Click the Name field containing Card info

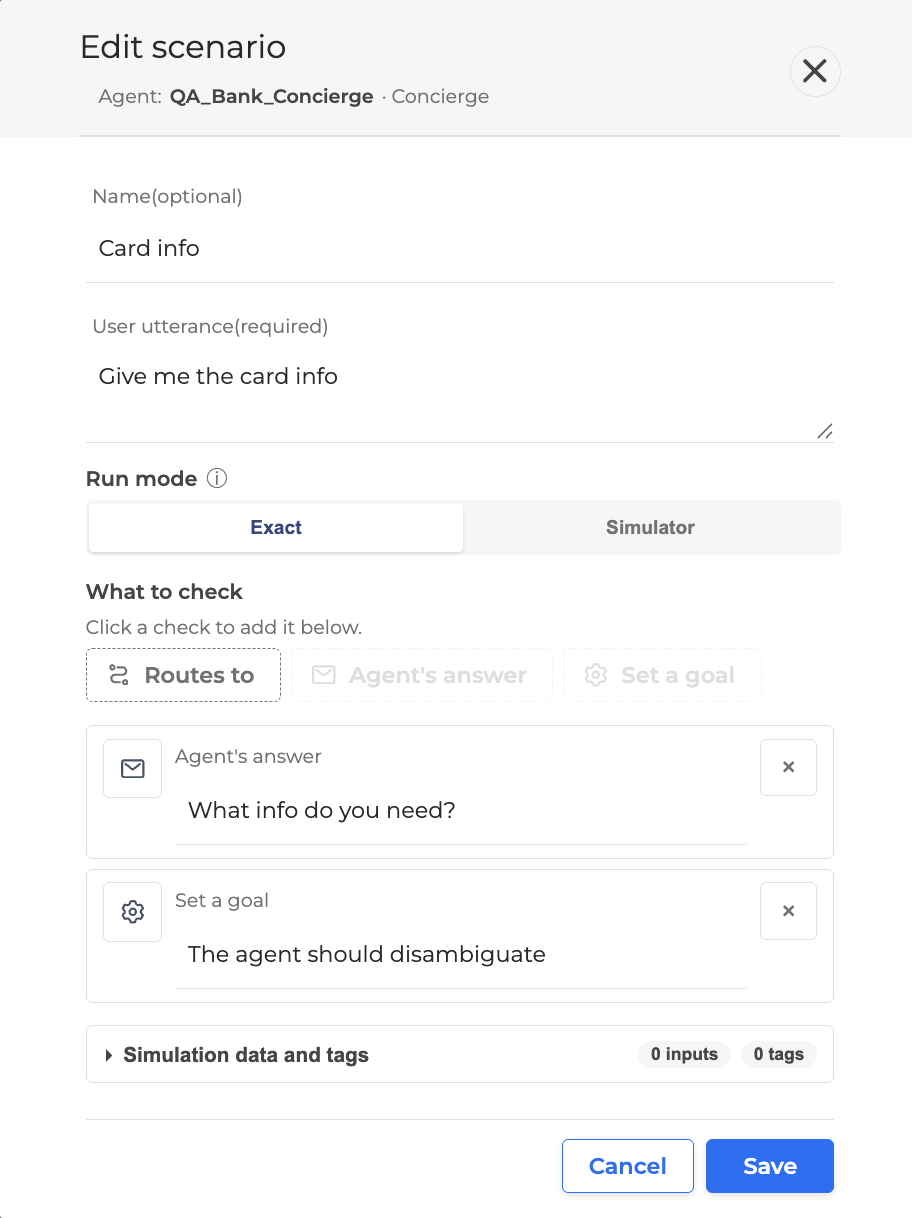460,248
